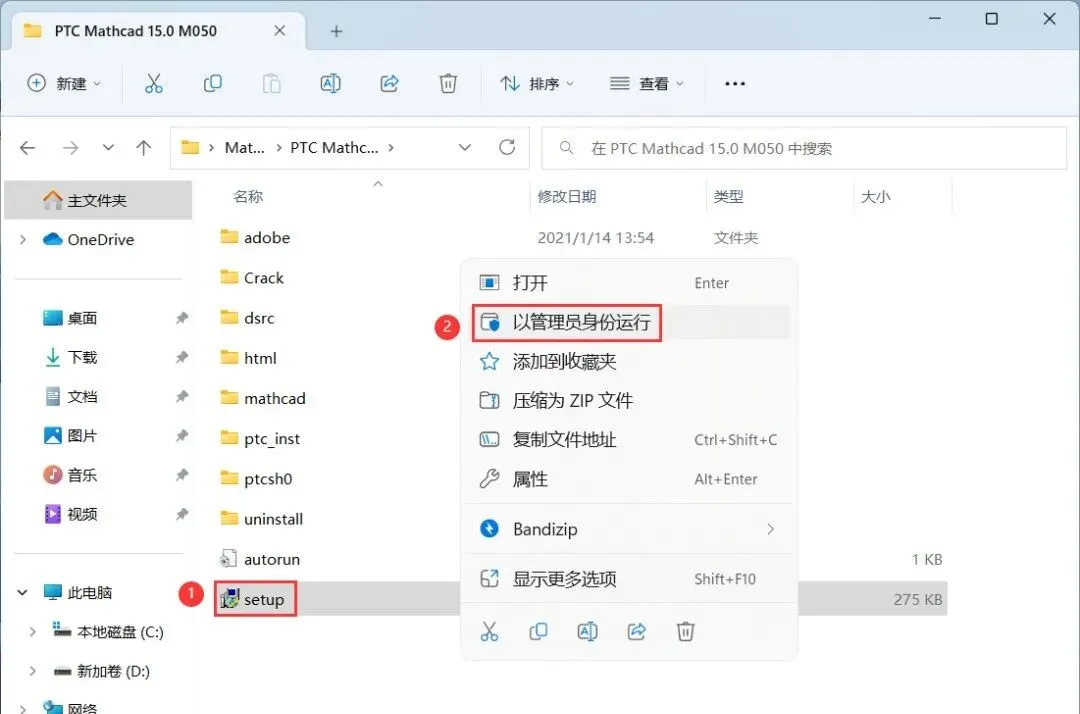Open recent locations dropdown arrow
Image resolution: width=1080 pixels, height=714 pixels.
tap(108, 147)
